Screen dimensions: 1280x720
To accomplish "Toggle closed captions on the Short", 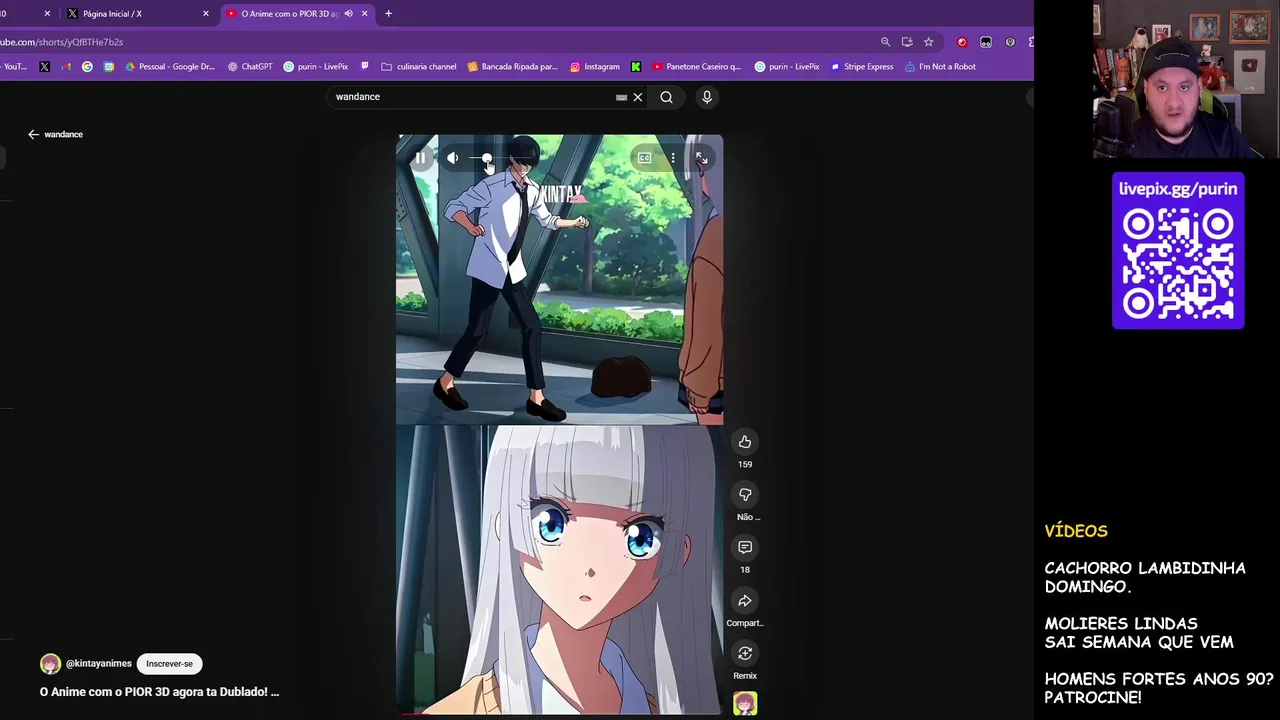I will point(645,158).
